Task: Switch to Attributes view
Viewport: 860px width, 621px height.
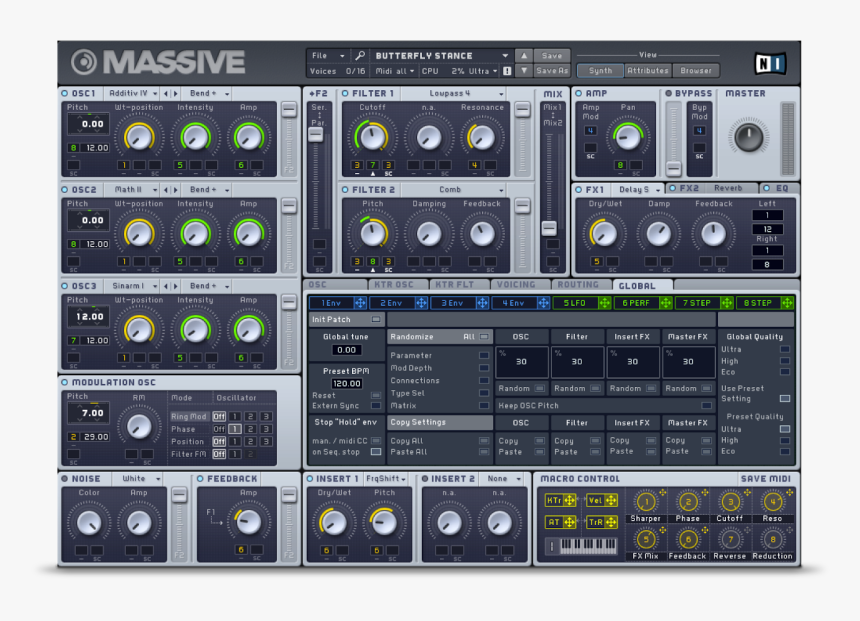Action: (x=648, y=71)
